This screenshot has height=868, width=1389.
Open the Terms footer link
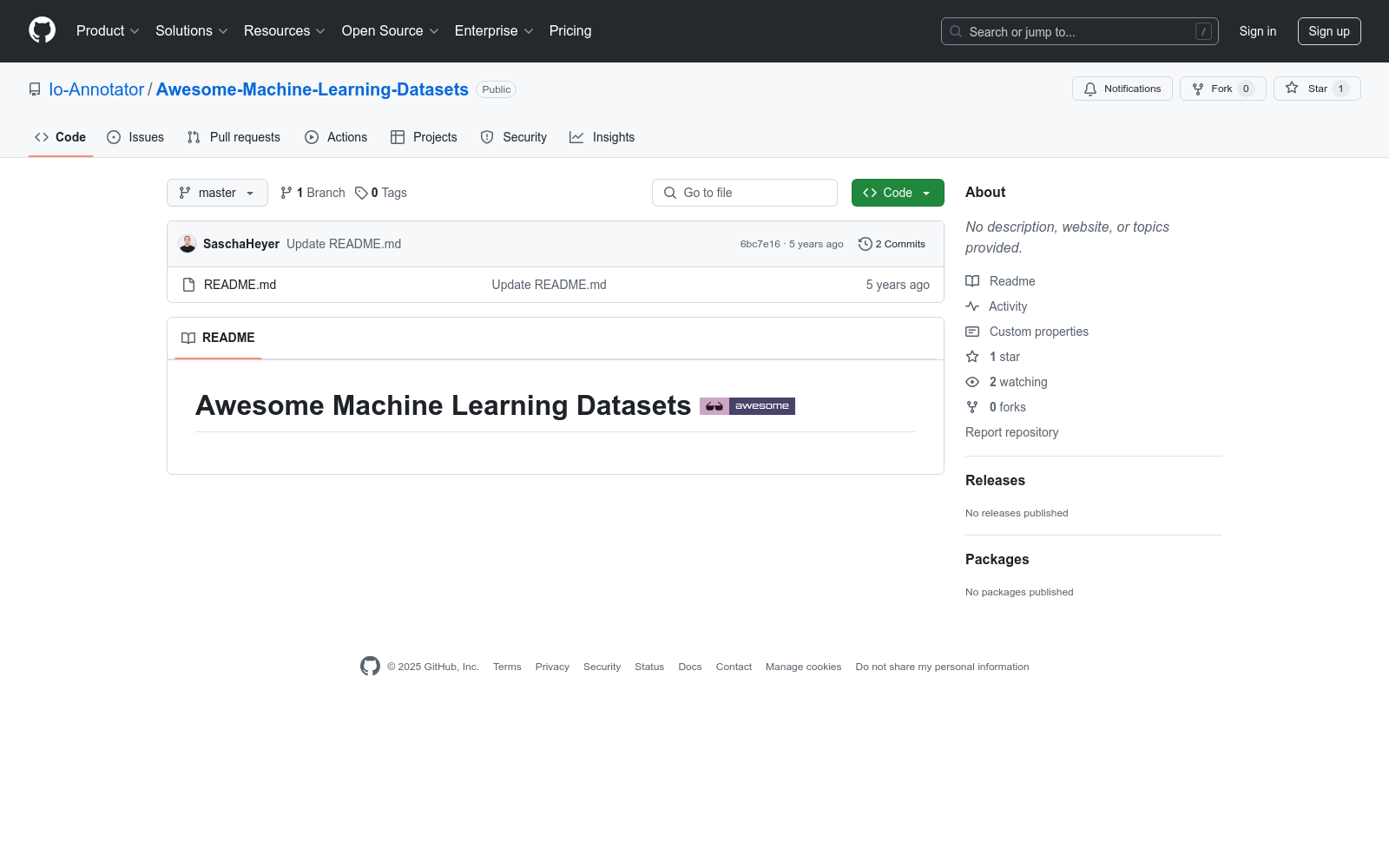click(507, 667)
